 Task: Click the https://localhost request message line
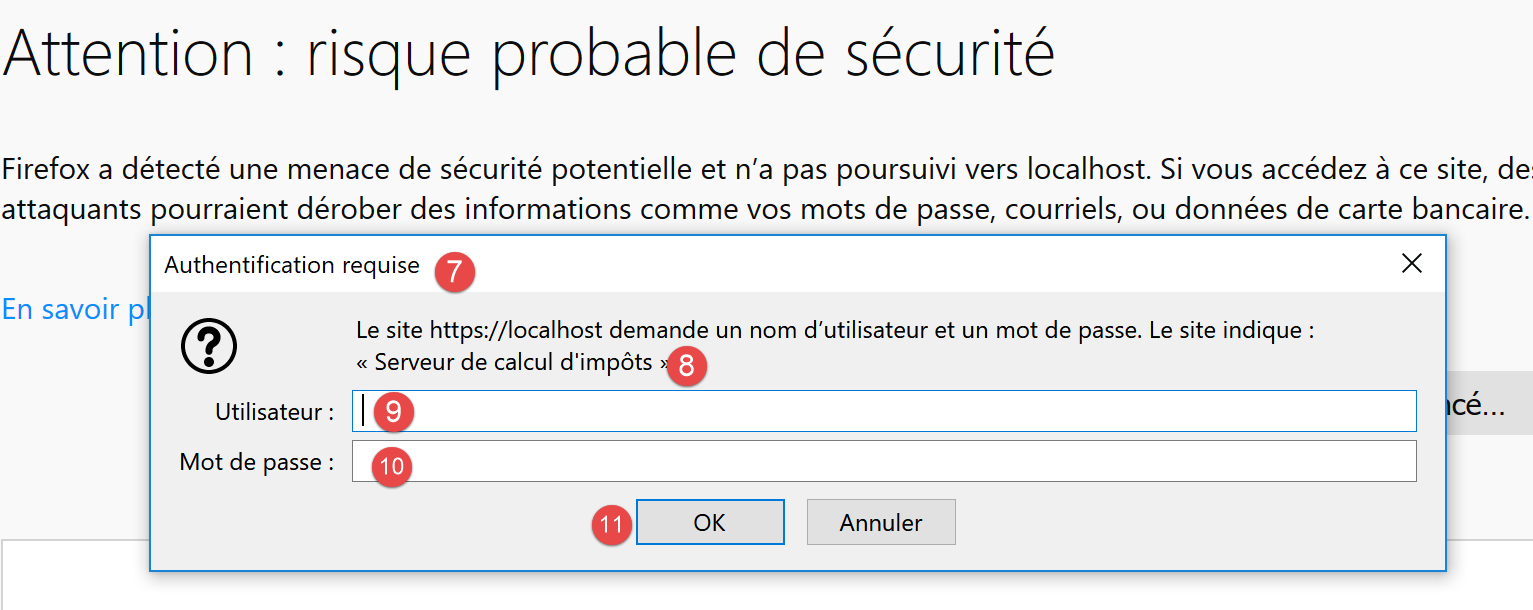click(x=834, y=330)
